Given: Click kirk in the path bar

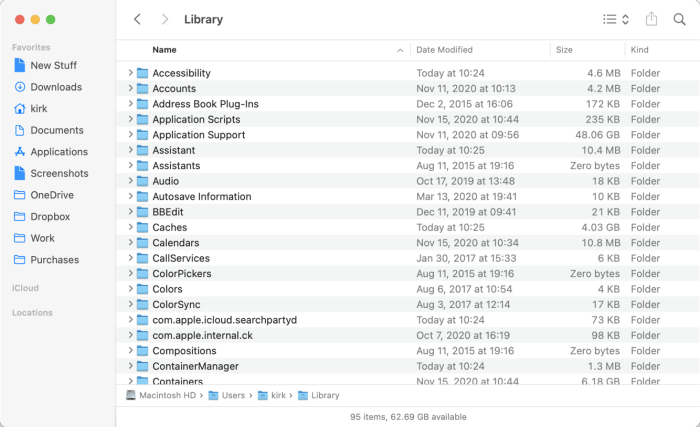Looking at the screenshot, I should pyautogui.click(x=272, y=395).
